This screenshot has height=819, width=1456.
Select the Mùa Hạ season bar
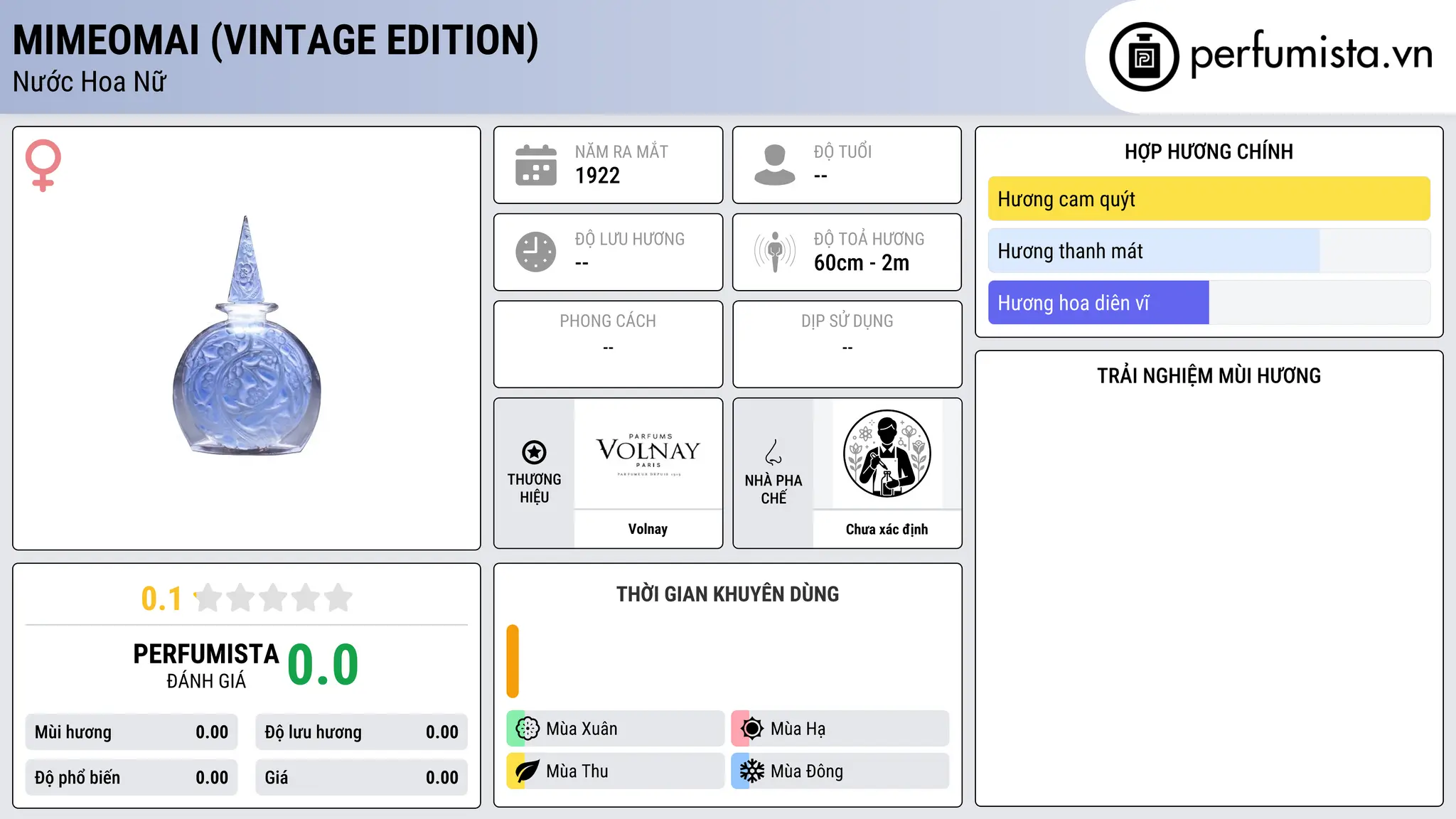[x=840, y=729]
